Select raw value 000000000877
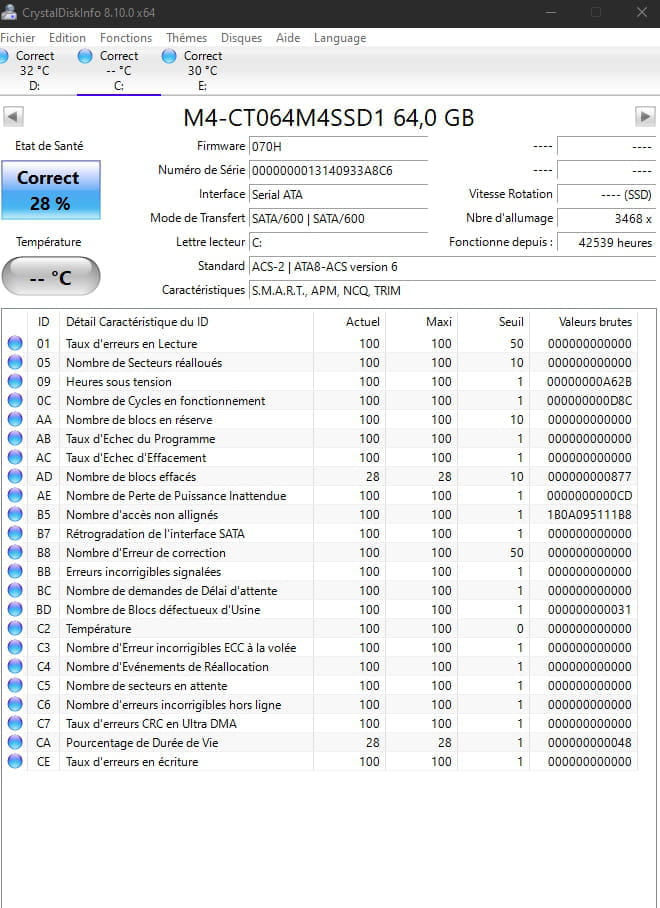660x908 pixels. (x=589, y=477)
